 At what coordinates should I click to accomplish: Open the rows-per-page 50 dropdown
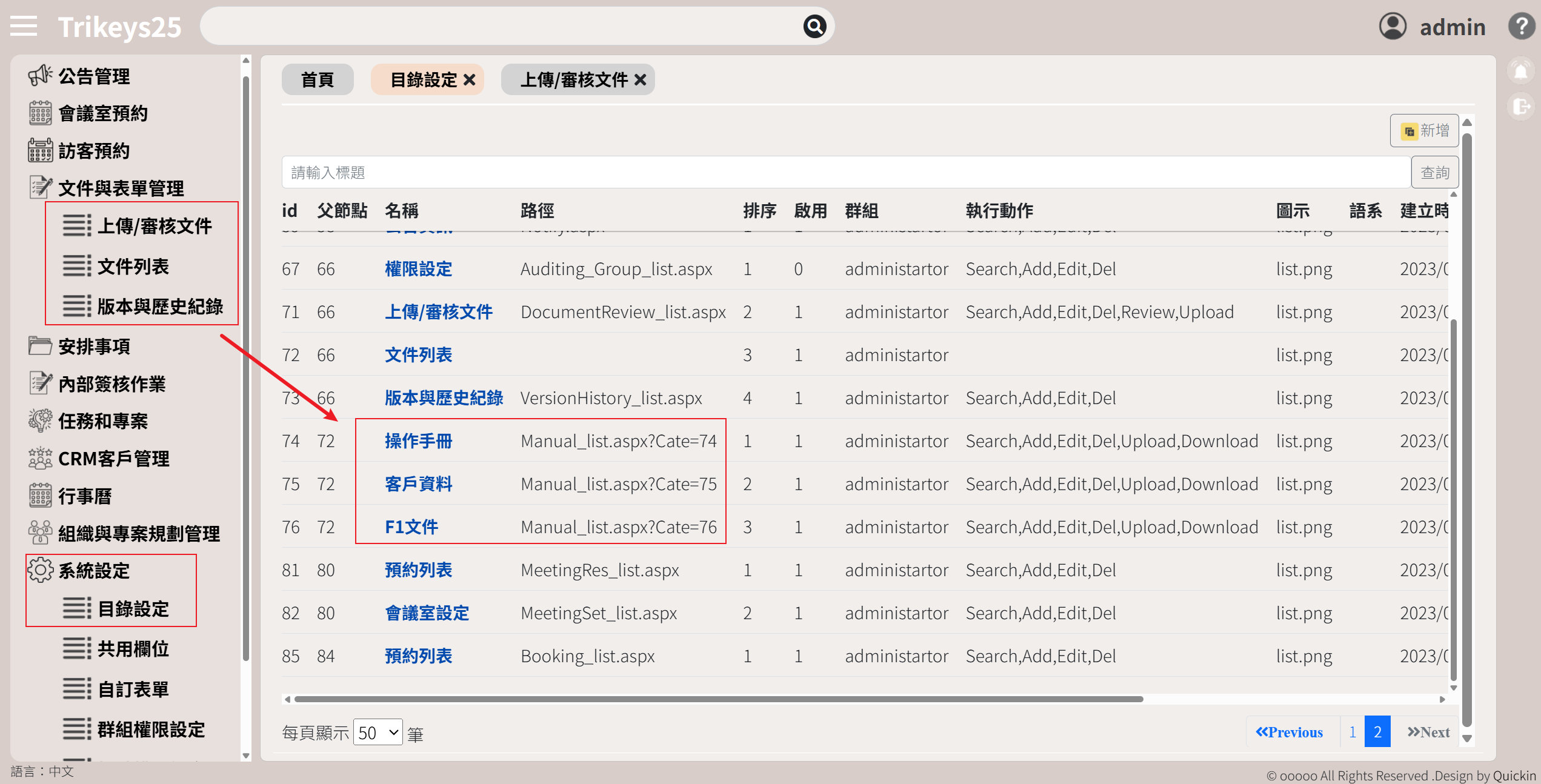(x=378, y=733)
